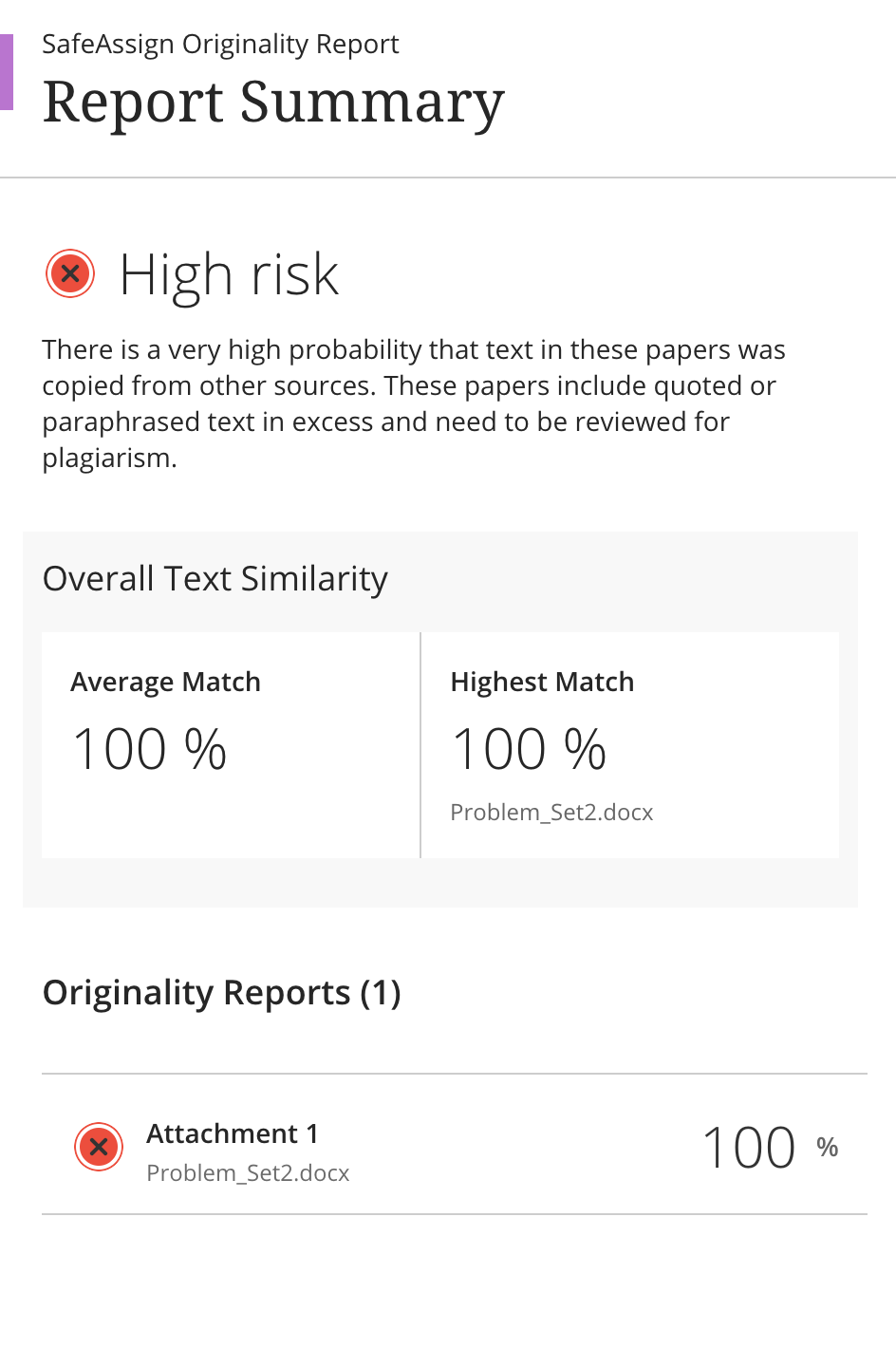This screenshot has width=896, height=1367.
Task: Click the Attachment 1 100 % score
Action: point(771,1147)
